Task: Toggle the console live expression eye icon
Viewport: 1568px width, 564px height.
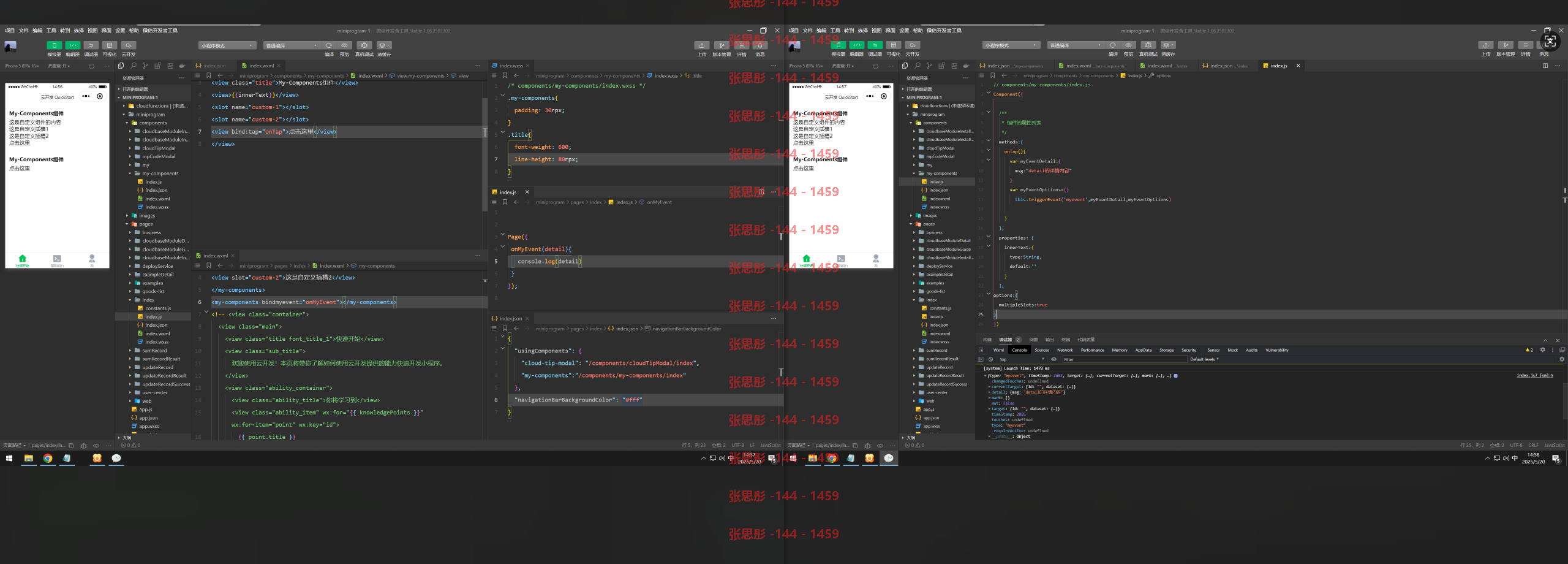Action: (1053, 359)
